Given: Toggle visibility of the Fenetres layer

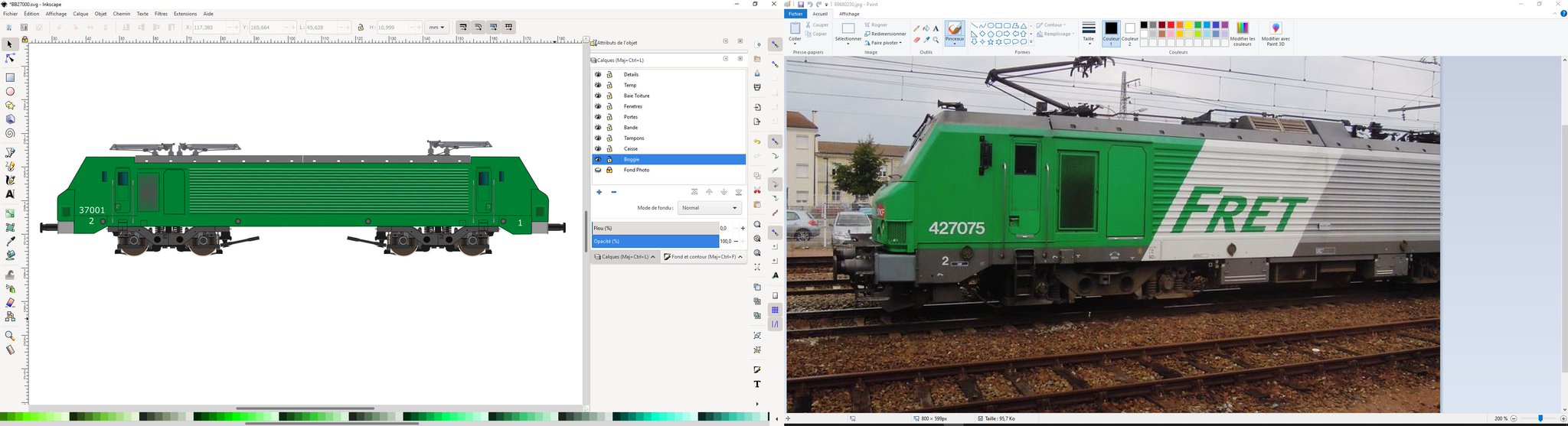Looking at the screenshot, I should pyautogui.click(x=598, y=106).
